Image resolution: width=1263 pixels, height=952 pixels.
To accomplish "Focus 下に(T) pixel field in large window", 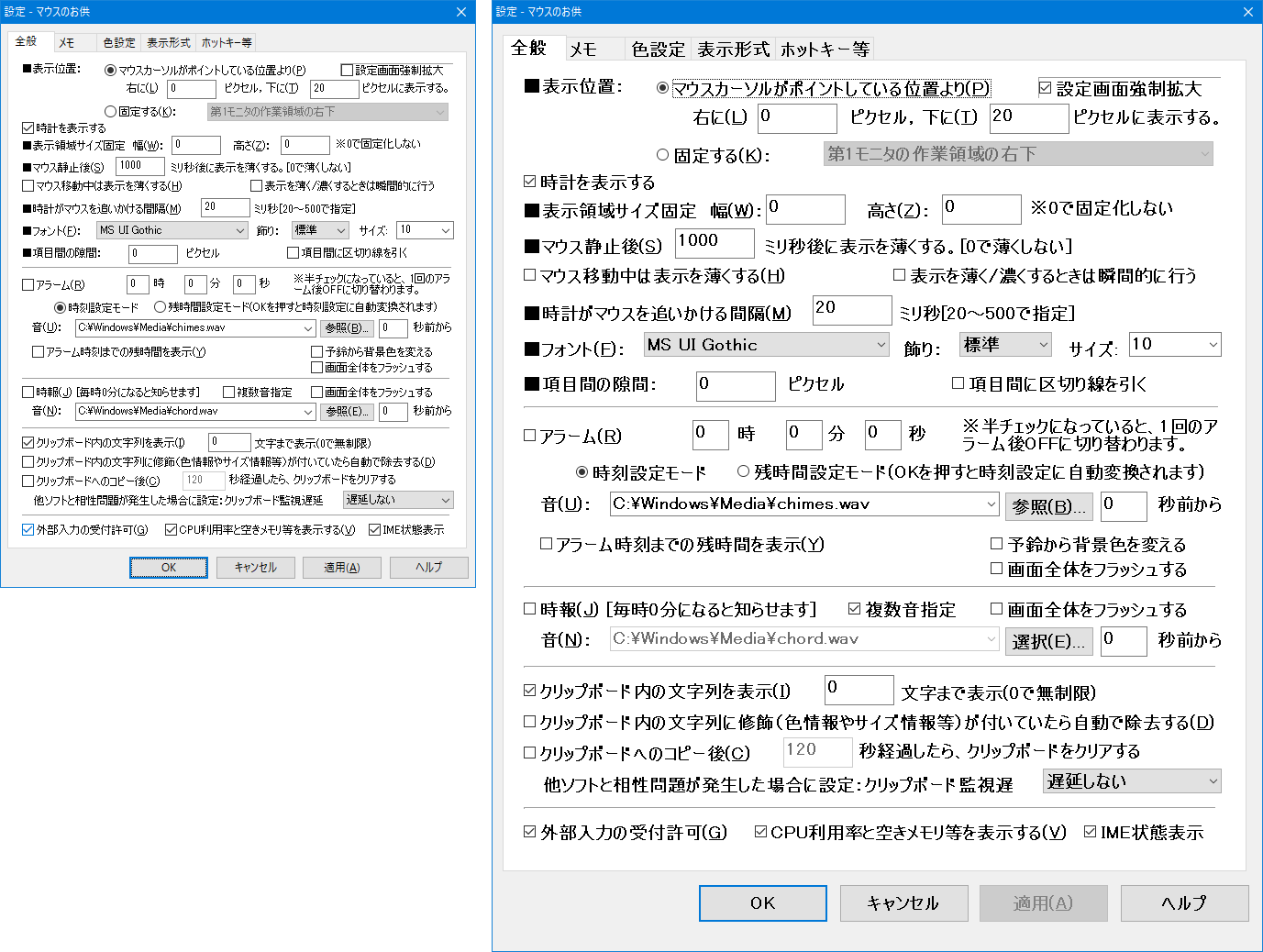I will tap(1029, 117).
